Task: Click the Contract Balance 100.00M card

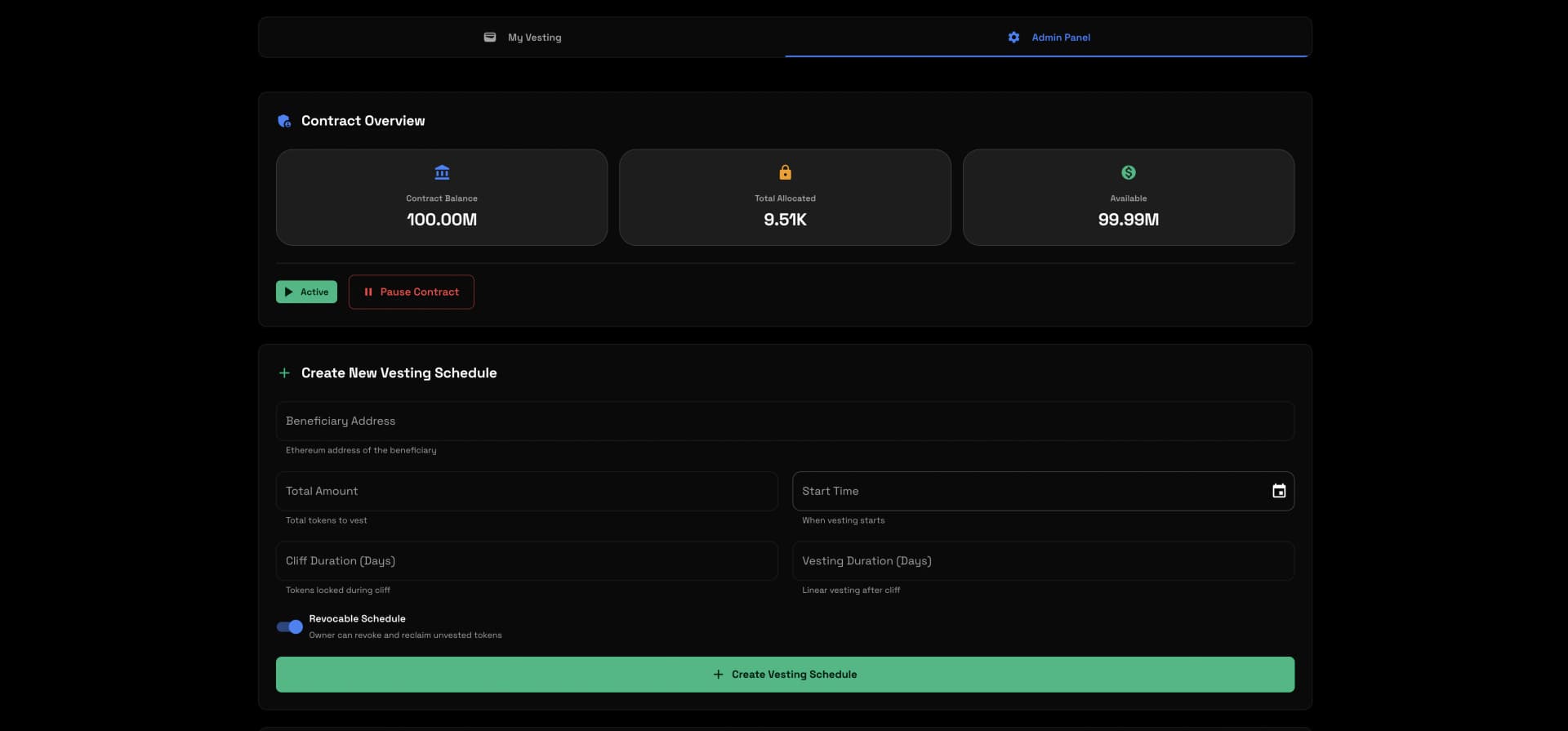Action: click(442, 198)
